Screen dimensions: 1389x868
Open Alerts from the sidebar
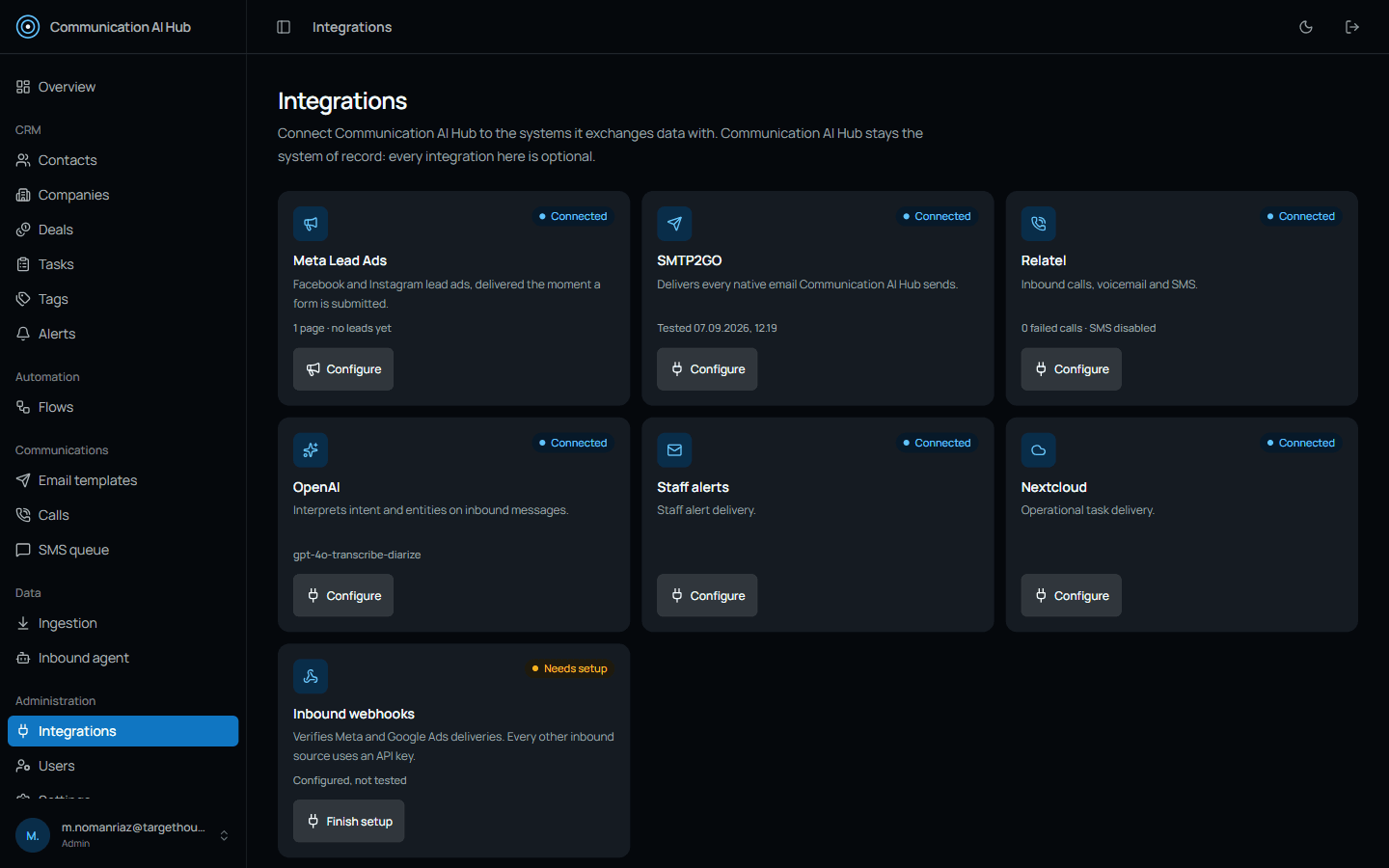point(123,334)
